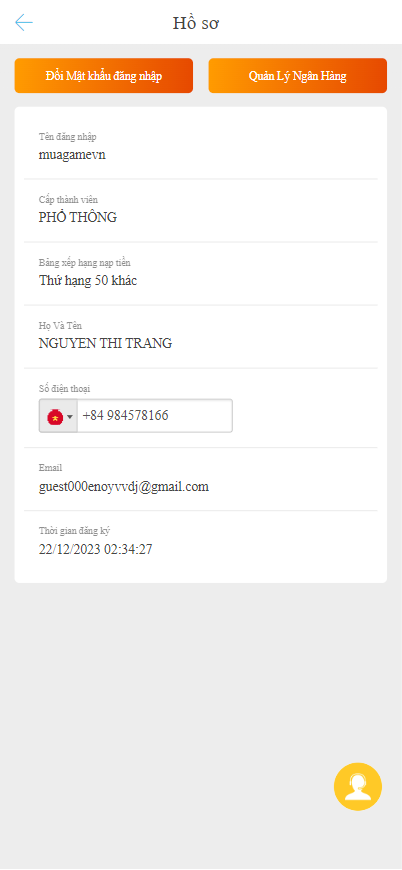
Task: Open the customer support headset chat icon
Action: point(358,787)
